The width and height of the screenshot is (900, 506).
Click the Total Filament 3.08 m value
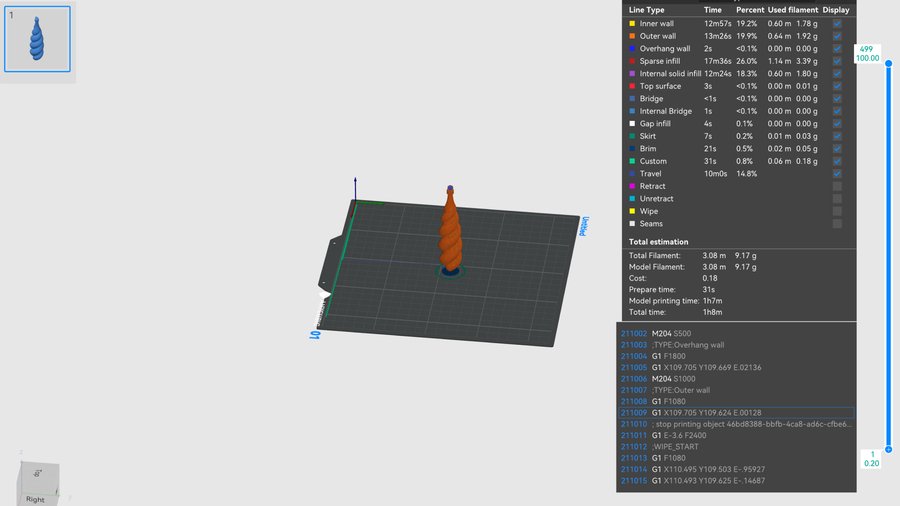tap(714, 255)
